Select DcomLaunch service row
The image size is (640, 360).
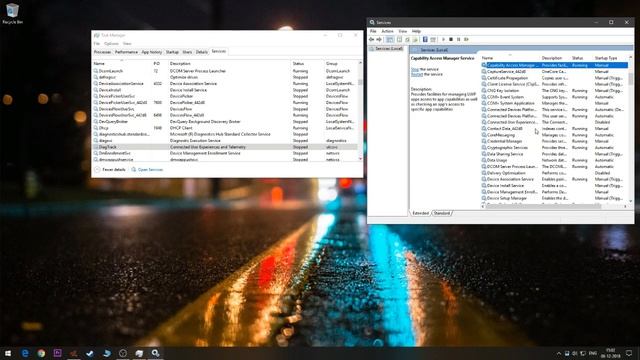point(225,71)
